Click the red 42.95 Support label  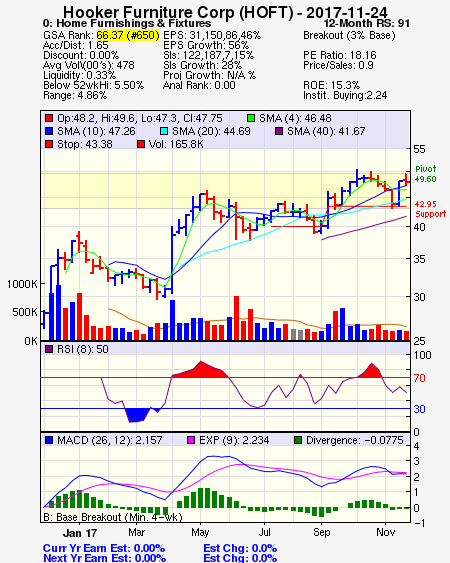click(x=430, y=209)
